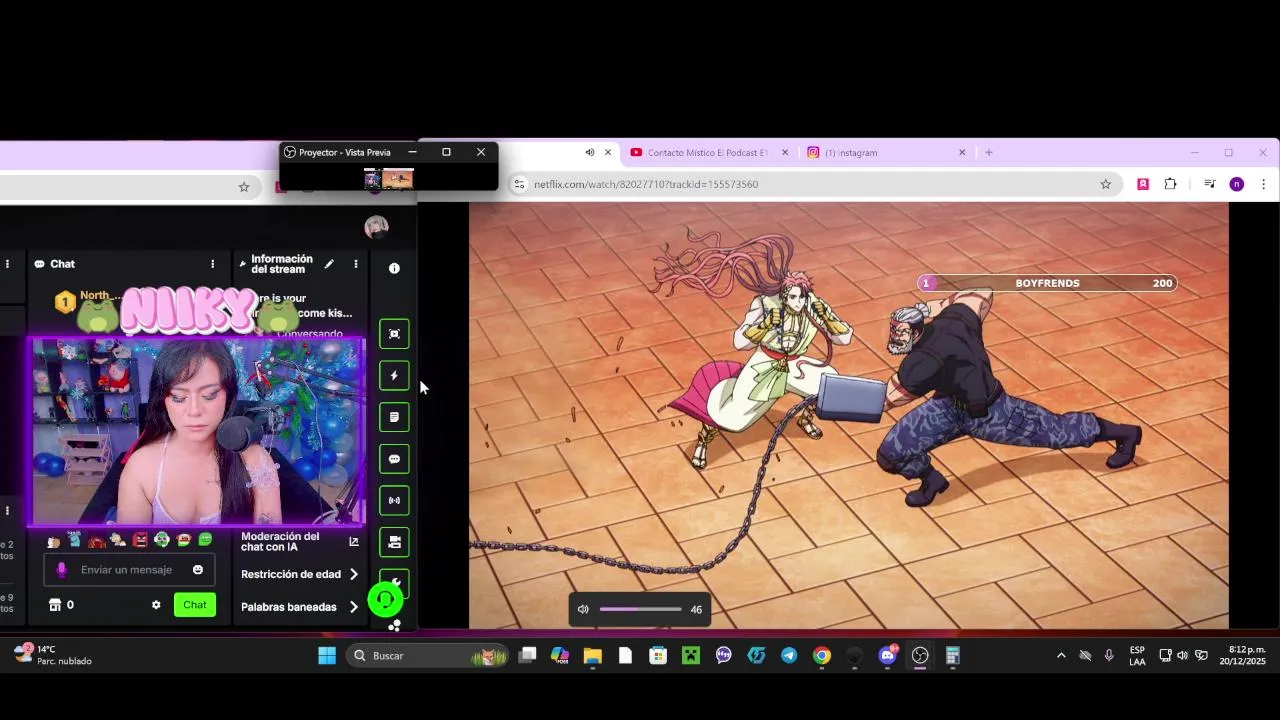Open the weather widget showing 14°C
The image size is (1280, 720).
(52, 655)
